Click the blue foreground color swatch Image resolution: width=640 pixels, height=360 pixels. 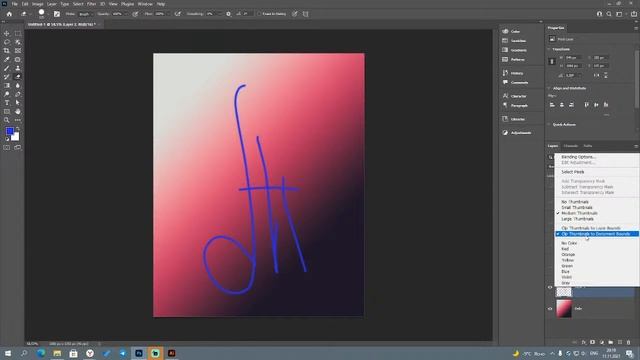coord(9,131)
